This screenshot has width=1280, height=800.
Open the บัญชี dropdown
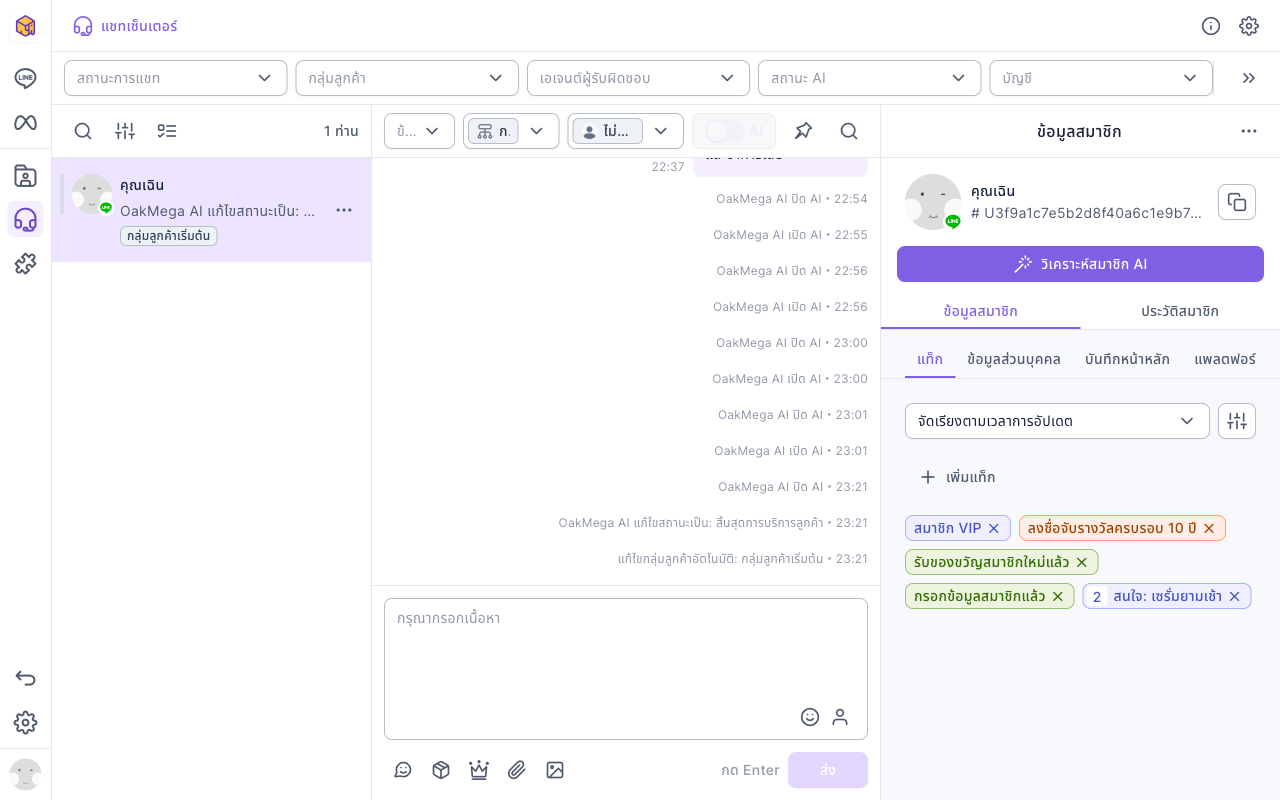pyautogui.click(x=1101, y=78)
